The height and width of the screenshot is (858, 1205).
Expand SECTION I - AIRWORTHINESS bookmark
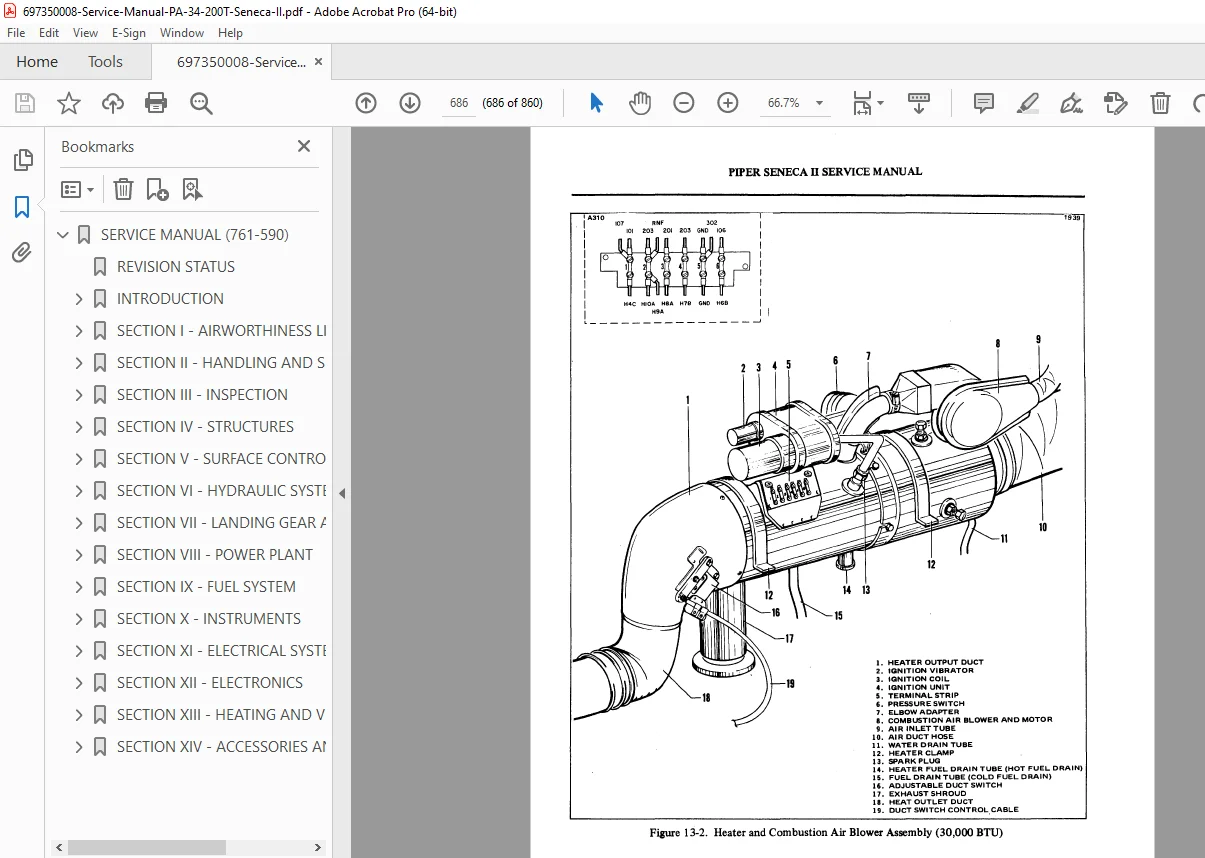(x=80, y=331)
